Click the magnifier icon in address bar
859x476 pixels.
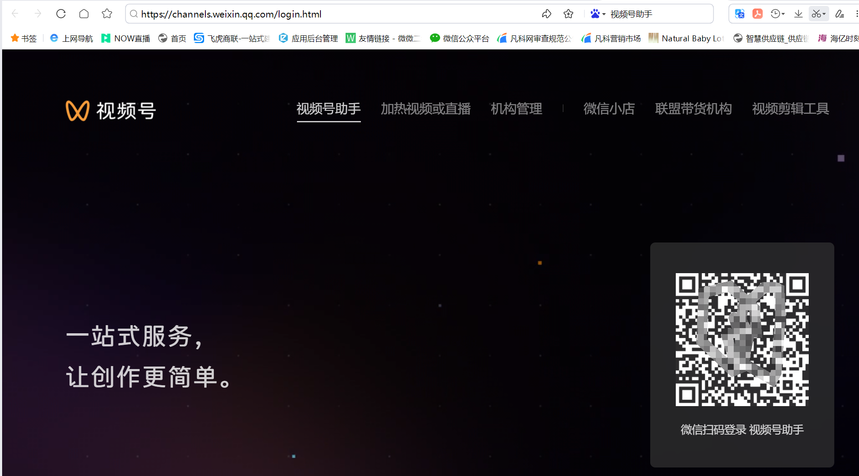coord(134,14)
